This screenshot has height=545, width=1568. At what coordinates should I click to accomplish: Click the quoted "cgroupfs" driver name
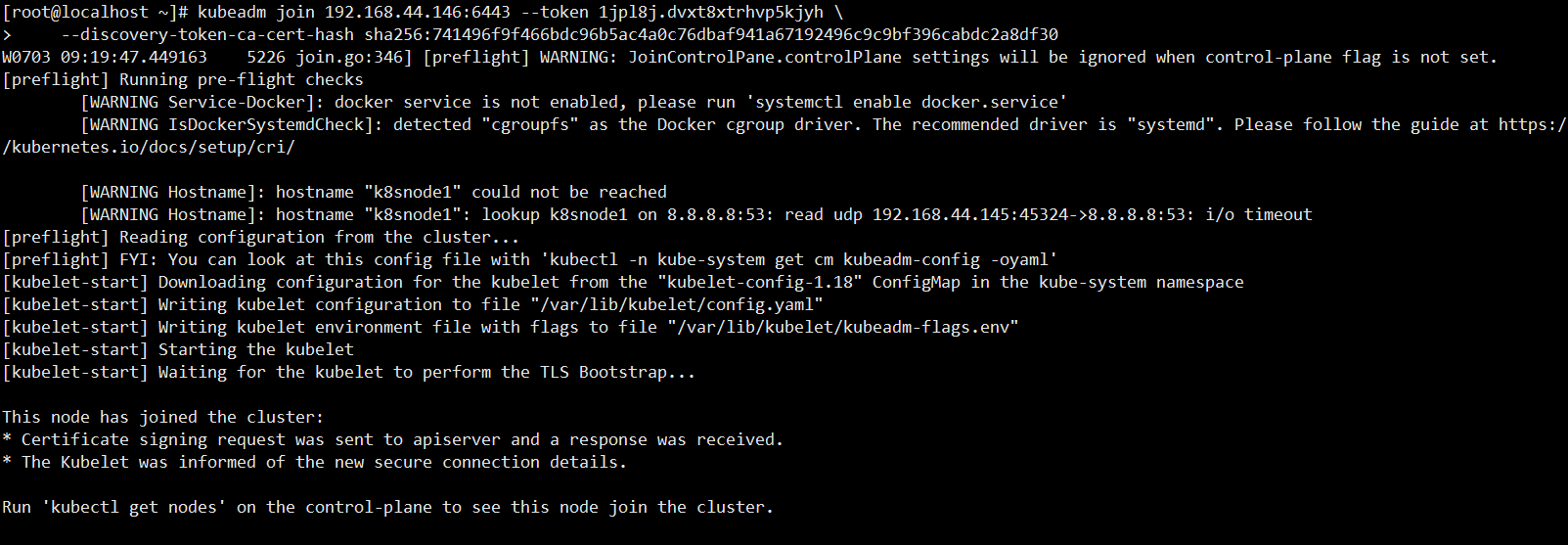click(x=524, y=124)
